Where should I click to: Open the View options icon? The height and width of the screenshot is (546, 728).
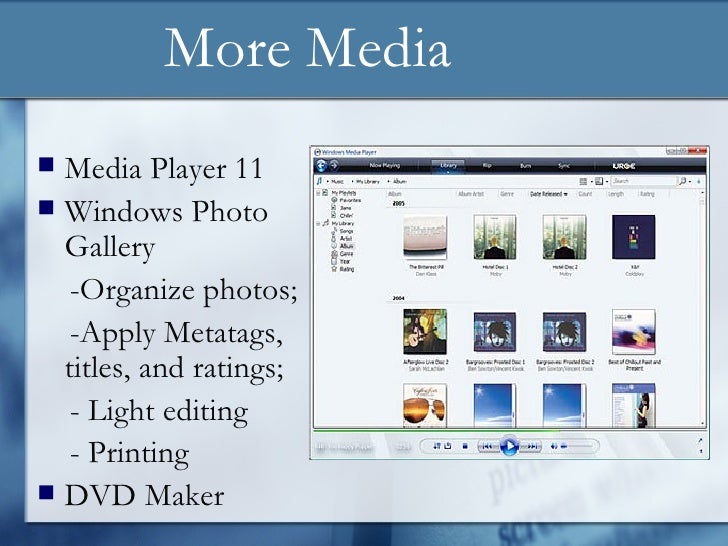(x=599, y=182)
